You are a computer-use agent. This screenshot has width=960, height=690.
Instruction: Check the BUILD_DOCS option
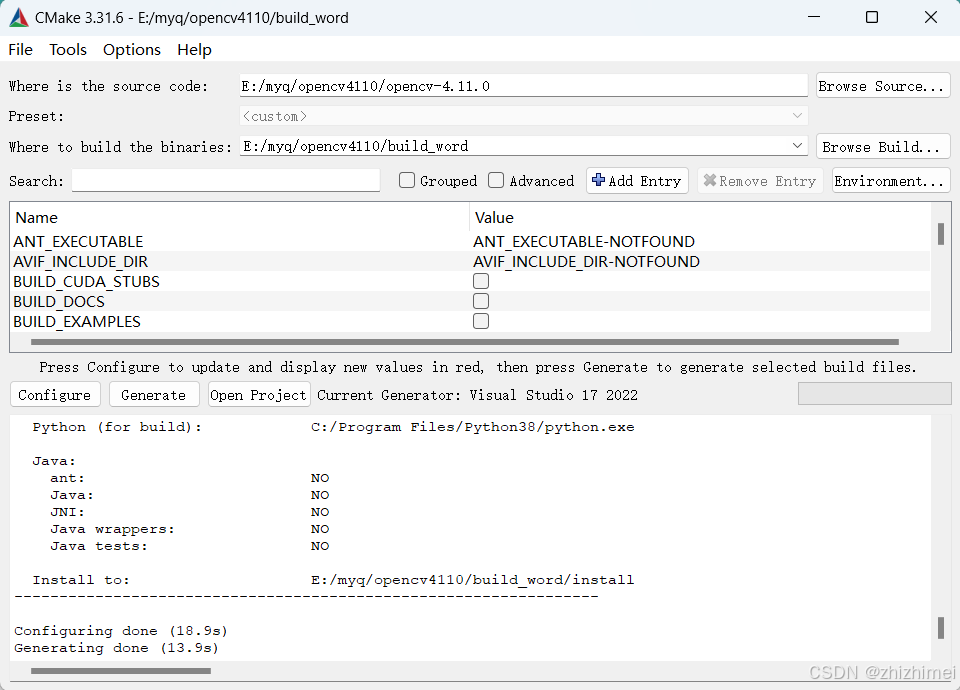[481, 301]
